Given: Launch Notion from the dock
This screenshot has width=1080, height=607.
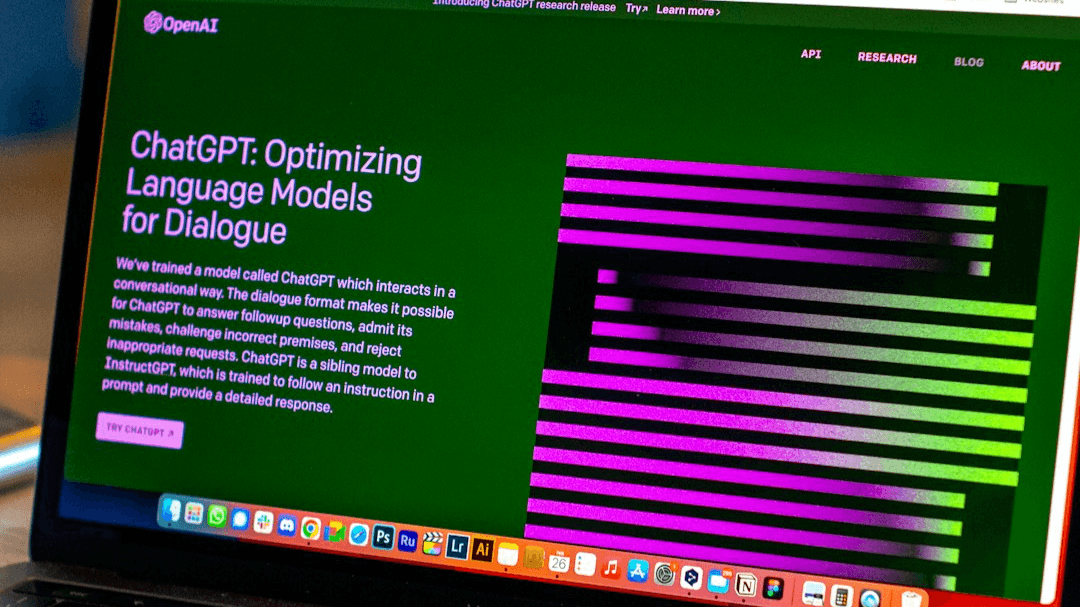Looking at the screenshot, I should pyautogui.click(x=745, y=585).
